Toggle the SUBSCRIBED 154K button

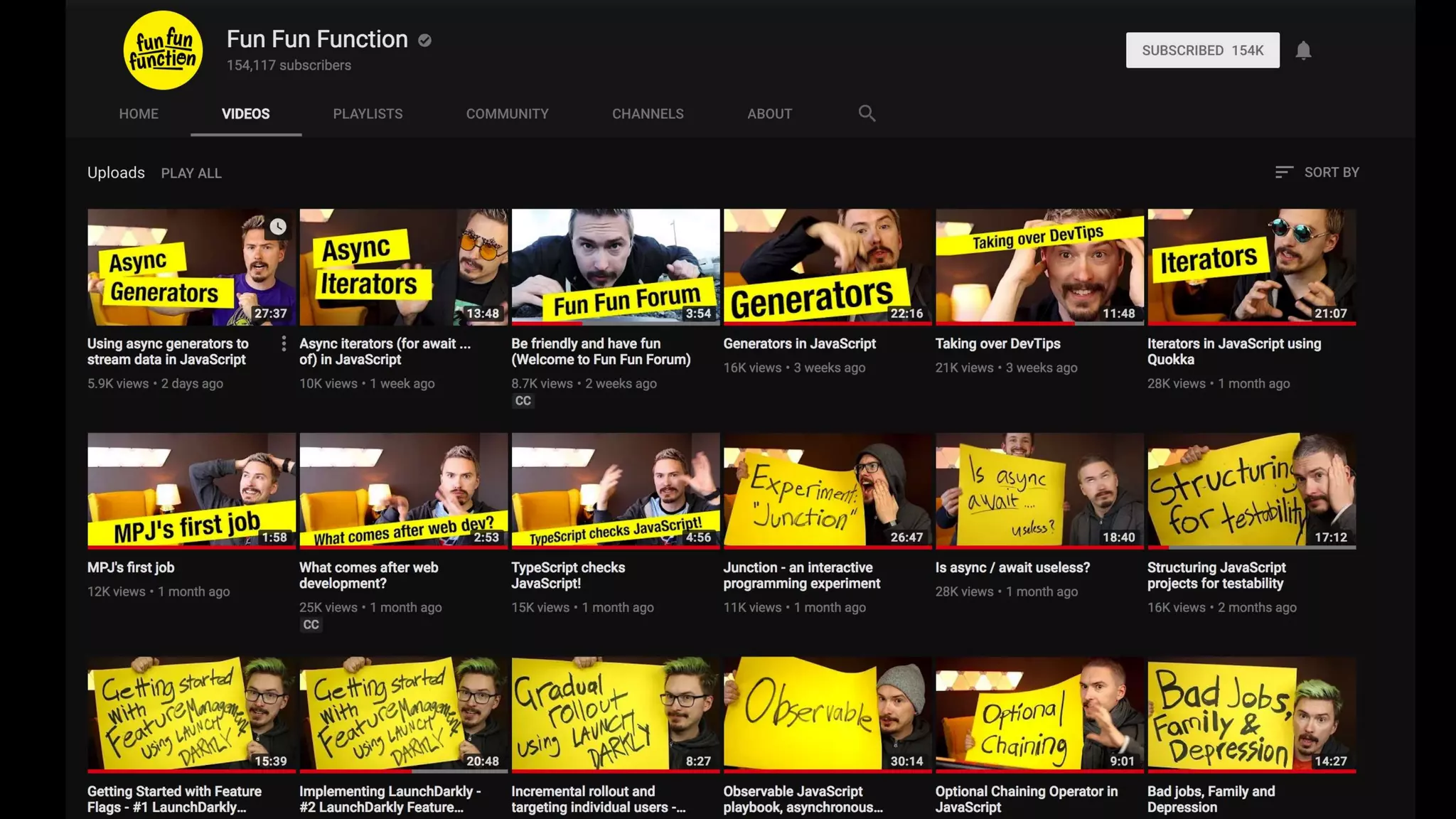[x=1202, y=50]
